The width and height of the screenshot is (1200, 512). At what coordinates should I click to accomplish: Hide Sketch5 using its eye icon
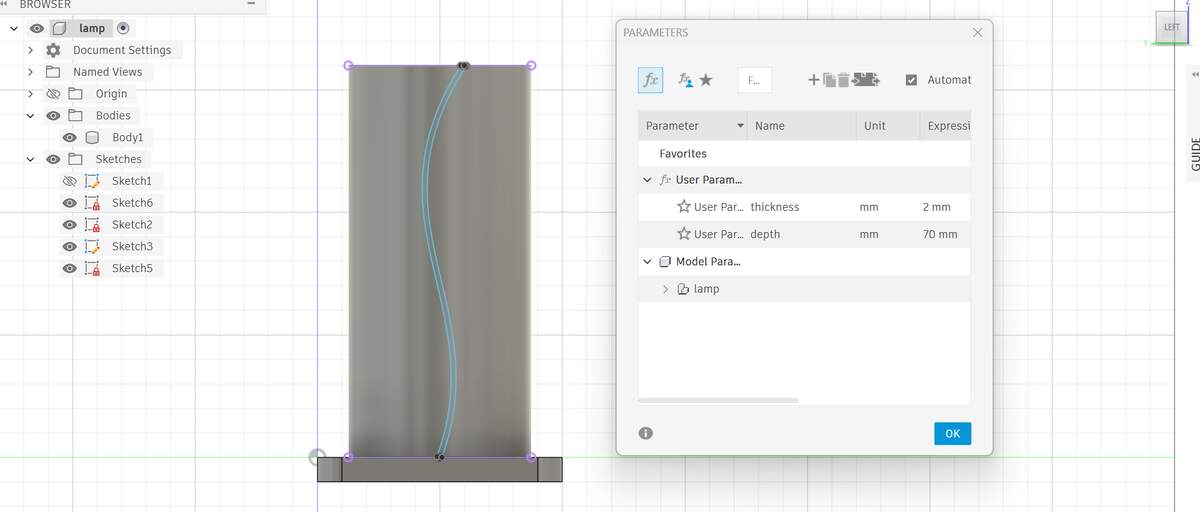pos(70,268)
